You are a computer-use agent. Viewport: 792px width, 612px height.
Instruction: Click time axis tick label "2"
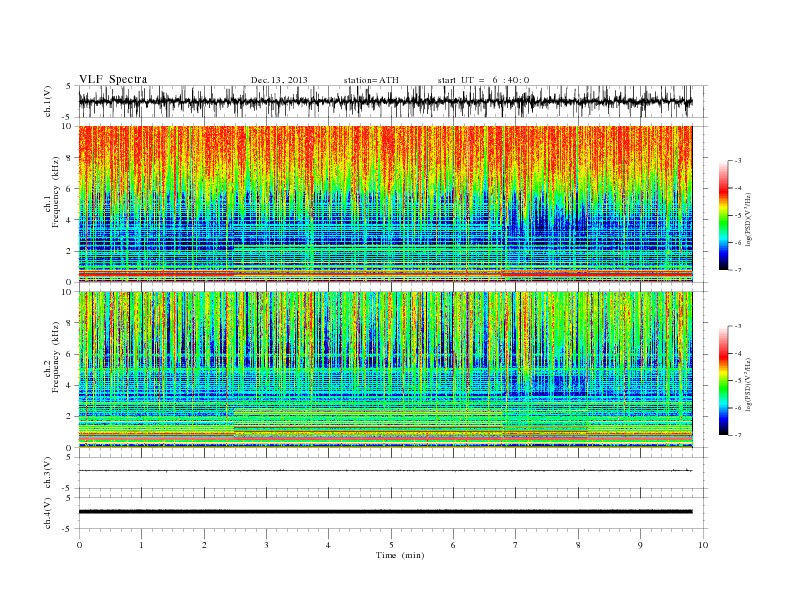pos(204,545)
